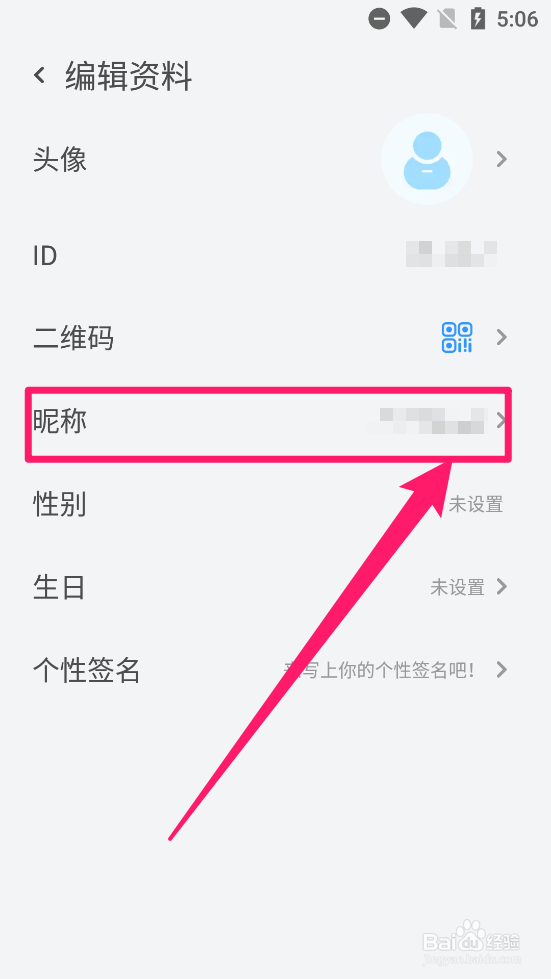Tap the battery charging status icon

click(477, 19)
